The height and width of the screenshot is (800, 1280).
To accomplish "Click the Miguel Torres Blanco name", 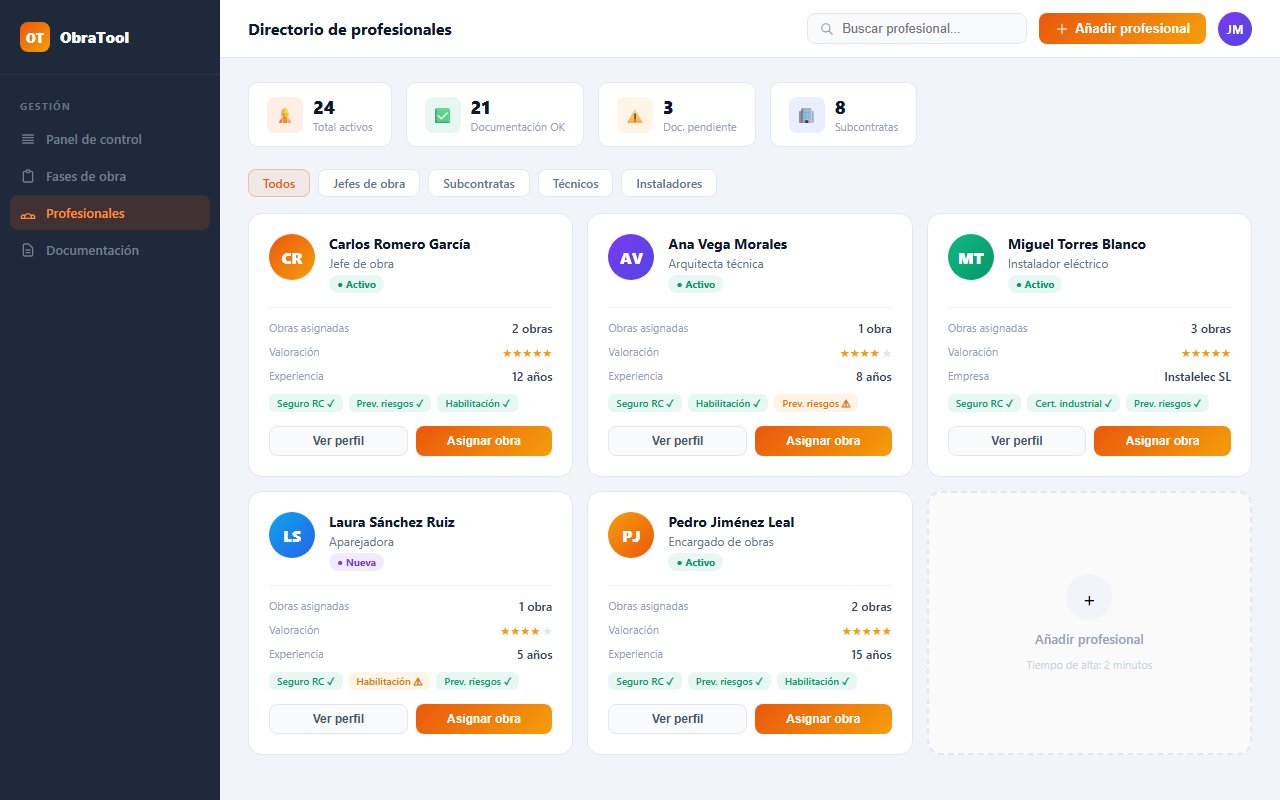I will [1077, 244].
